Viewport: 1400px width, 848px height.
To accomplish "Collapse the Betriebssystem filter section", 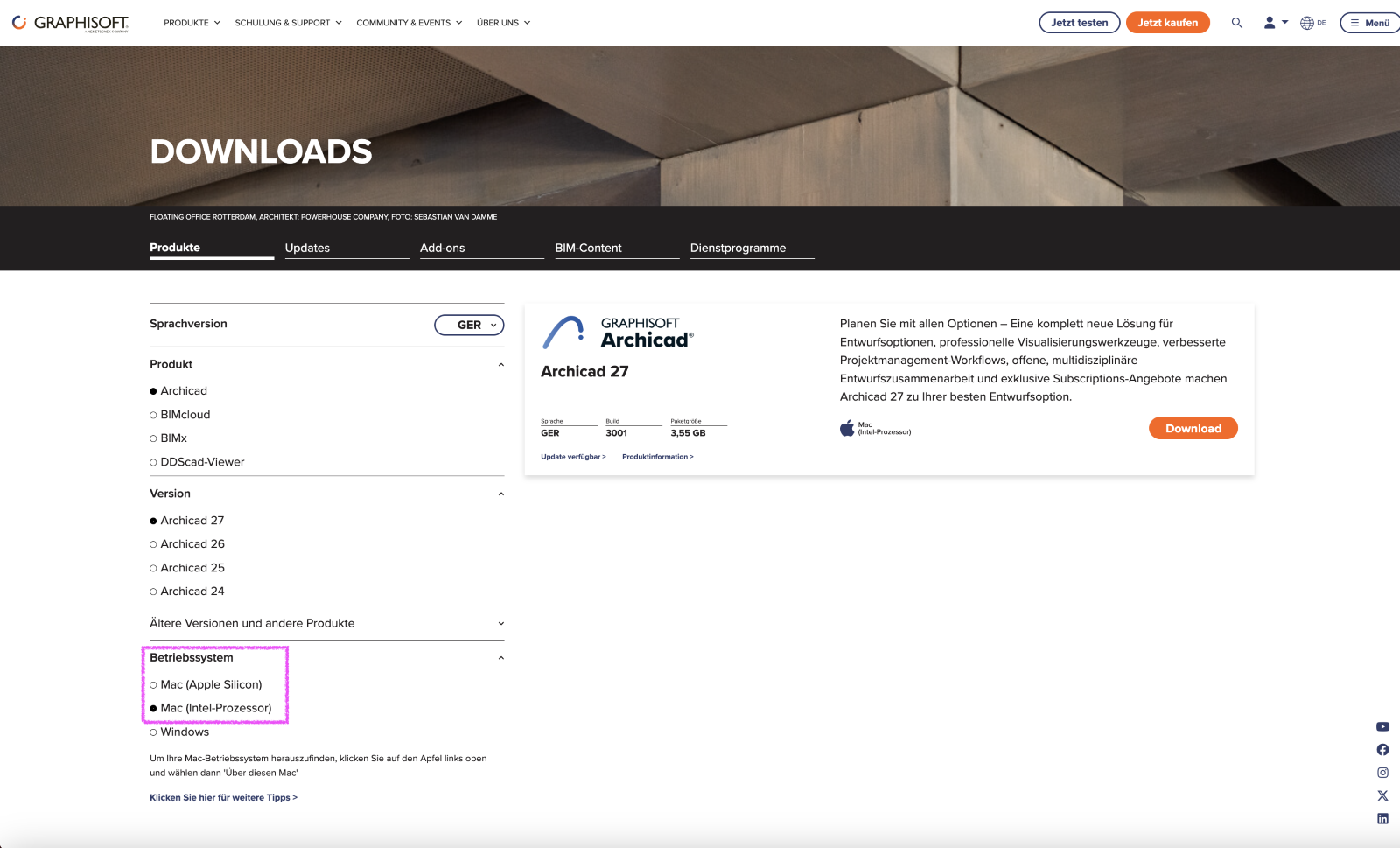I will tap(500, 658).
